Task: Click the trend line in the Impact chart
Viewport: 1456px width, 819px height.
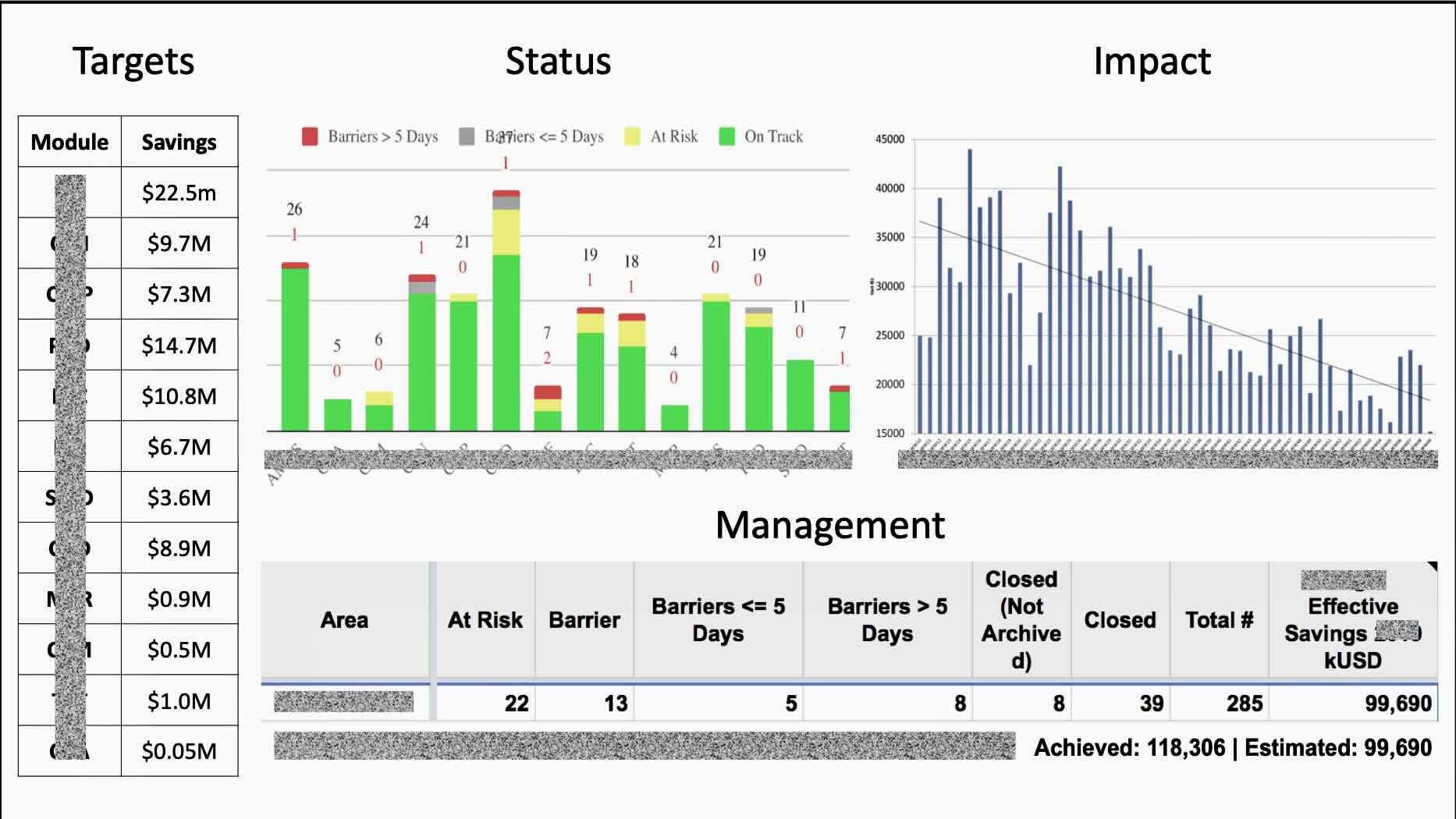Action: pyautogui.click(x=1174, y=311)
